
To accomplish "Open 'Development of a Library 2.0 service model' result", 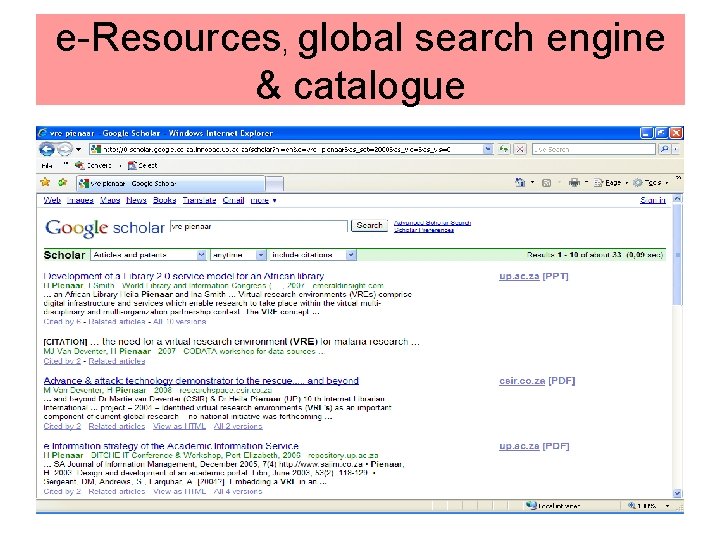I will tap(184, 276).
